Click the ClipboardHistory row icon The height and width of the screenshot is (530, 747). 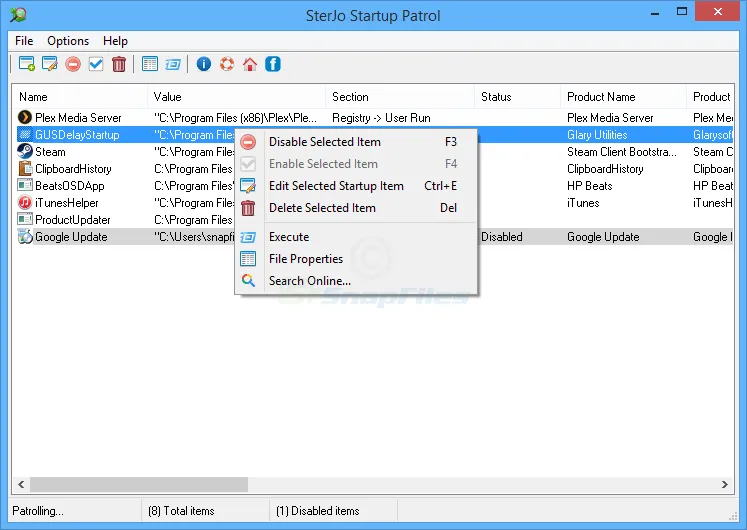25,169
